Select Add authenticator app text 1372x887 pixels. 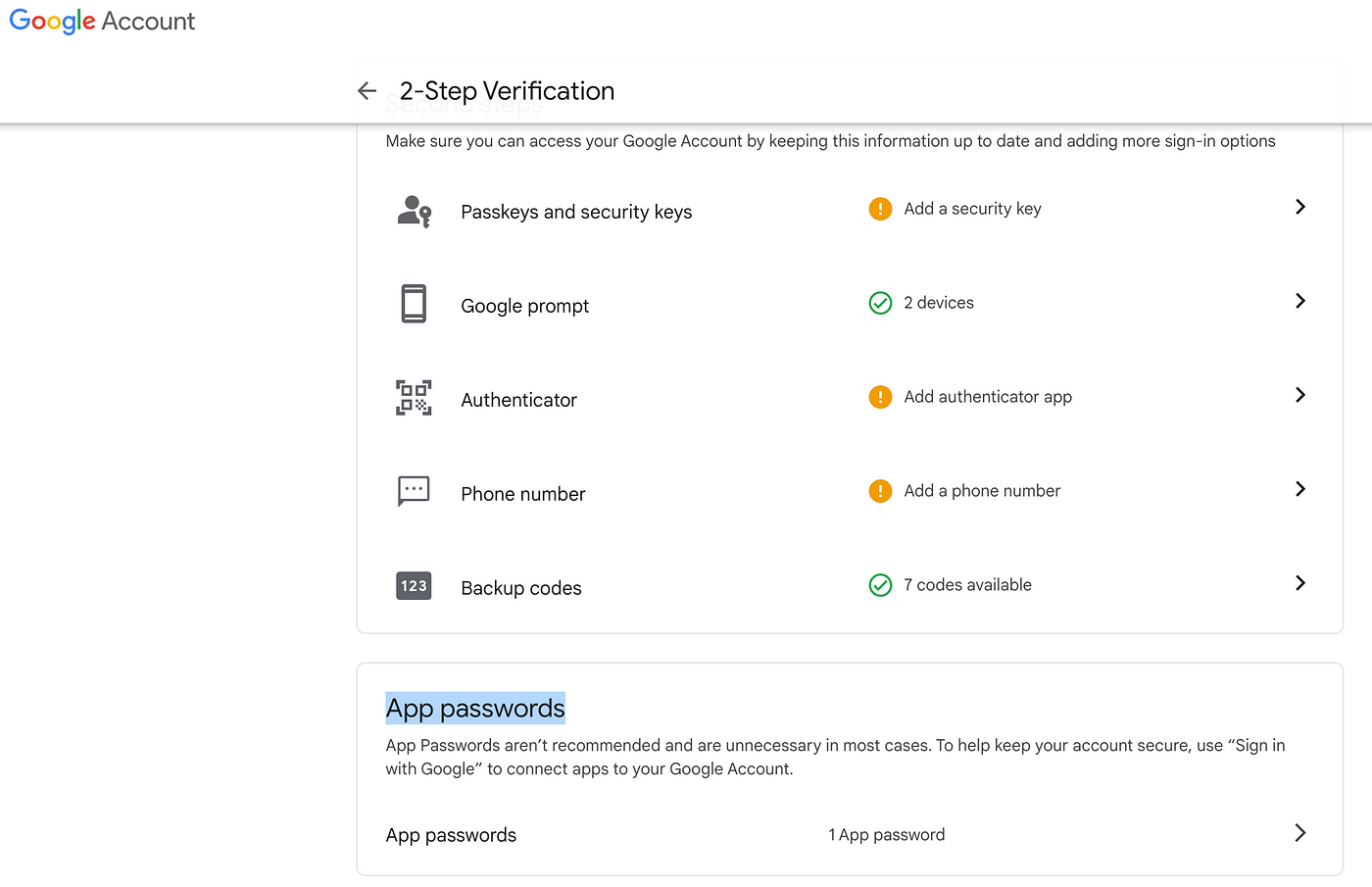tap(988, 397)
